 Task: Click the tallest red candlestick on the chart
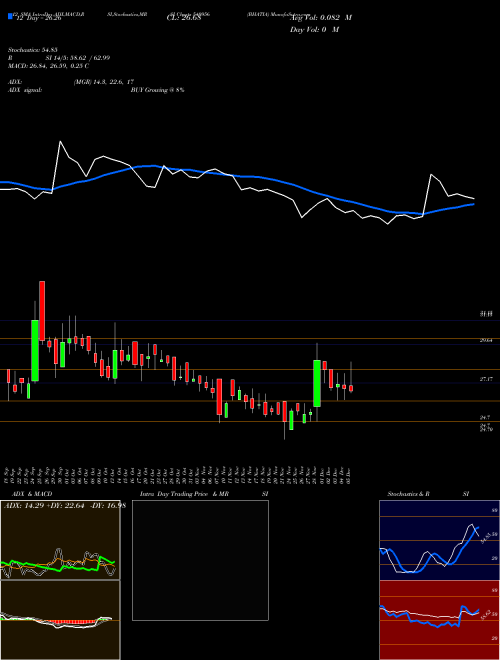pyautogui.click(x=42, y=311)
